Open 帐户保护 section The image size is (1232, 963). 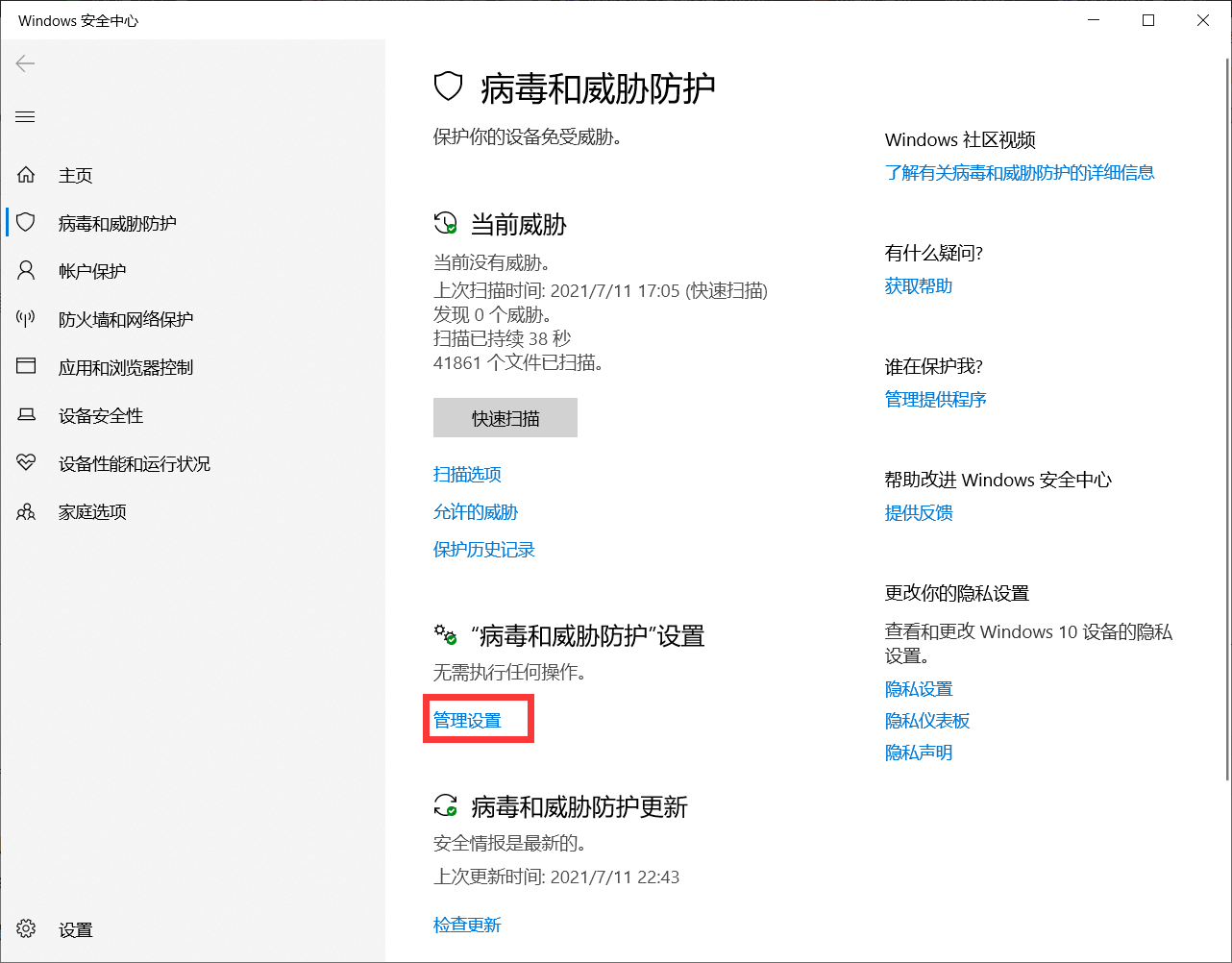pyautogui.click(x=92, y=271)
